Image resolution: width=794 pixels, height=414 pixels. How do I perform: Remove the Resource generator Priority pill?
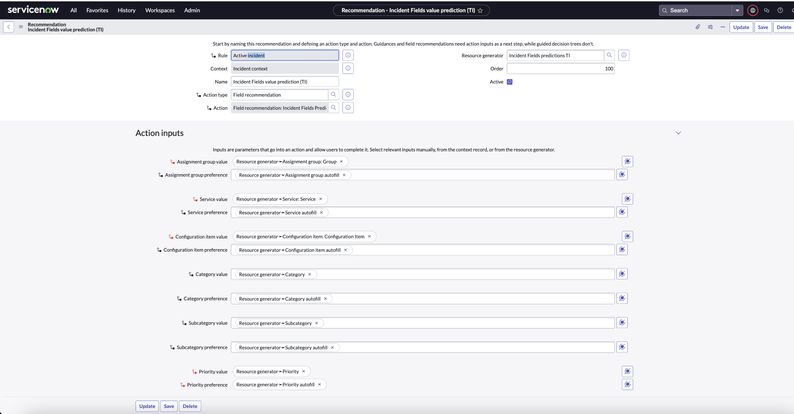click(303, 371)
